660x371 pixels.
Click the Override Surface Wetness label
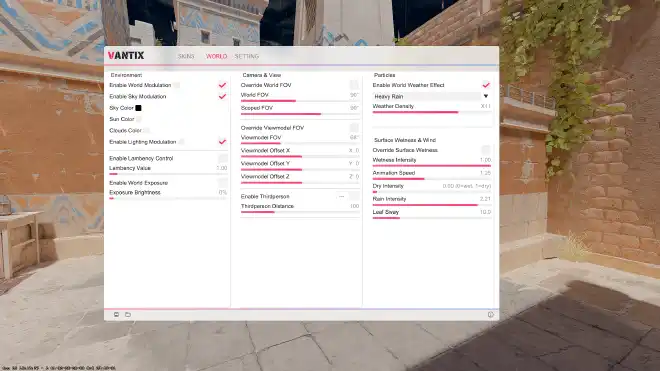click(x=405, y=150)
